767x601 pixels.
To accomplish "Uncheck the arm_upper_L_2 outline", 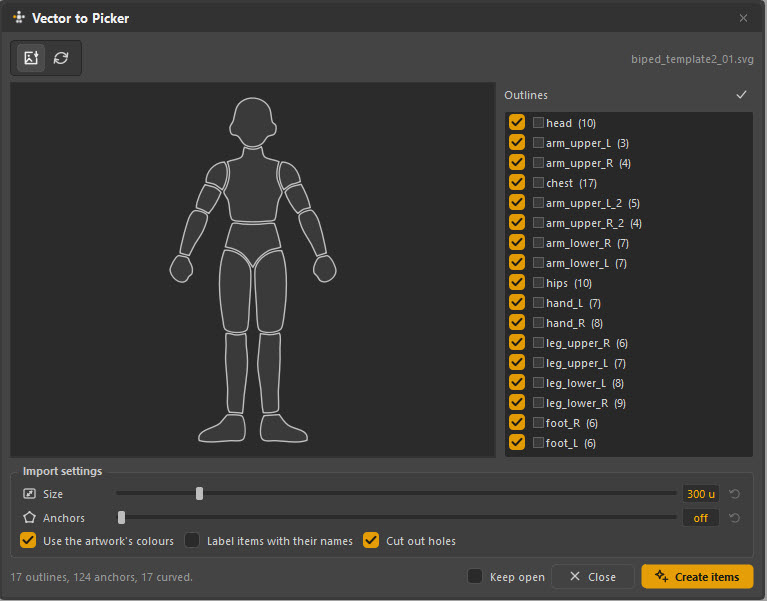I will [517, 202].
